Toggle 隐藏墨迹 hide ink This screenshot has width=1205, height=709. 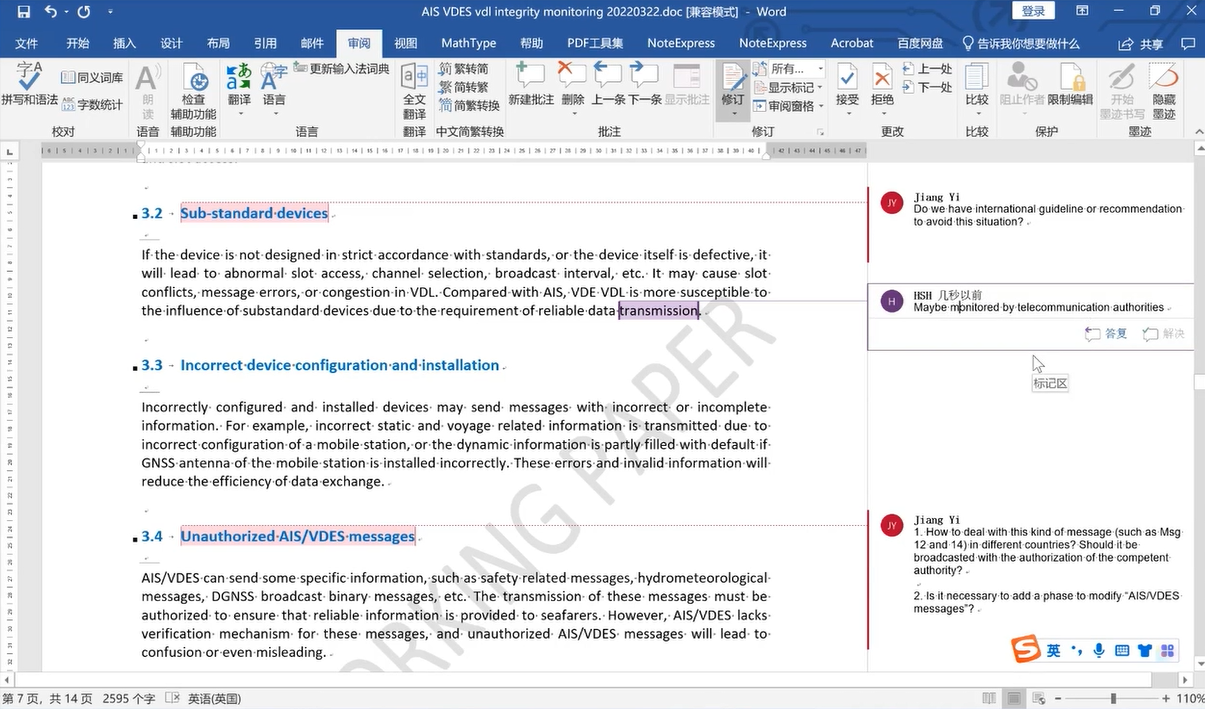point(1164,90)
